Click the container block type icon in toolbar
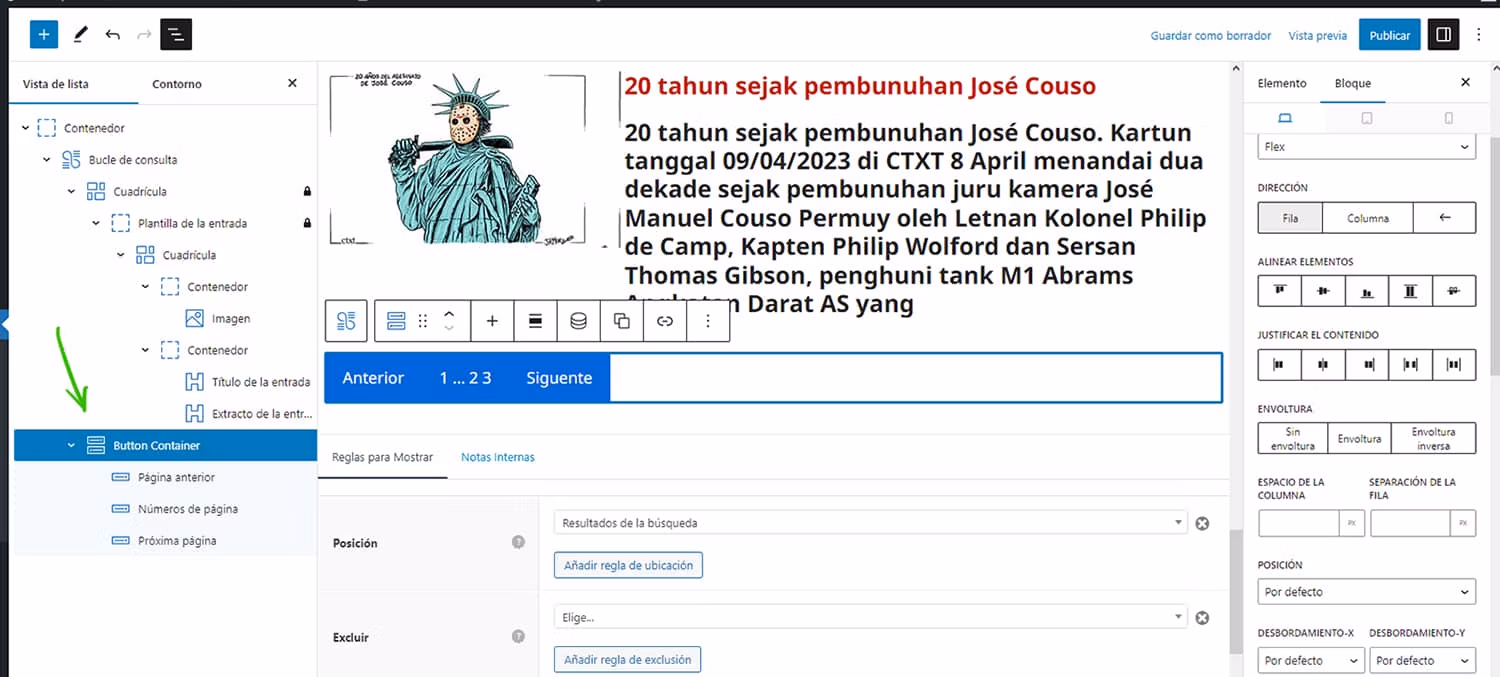The width and height of the screenshot is (1500, 677). (x=396, y=321)
